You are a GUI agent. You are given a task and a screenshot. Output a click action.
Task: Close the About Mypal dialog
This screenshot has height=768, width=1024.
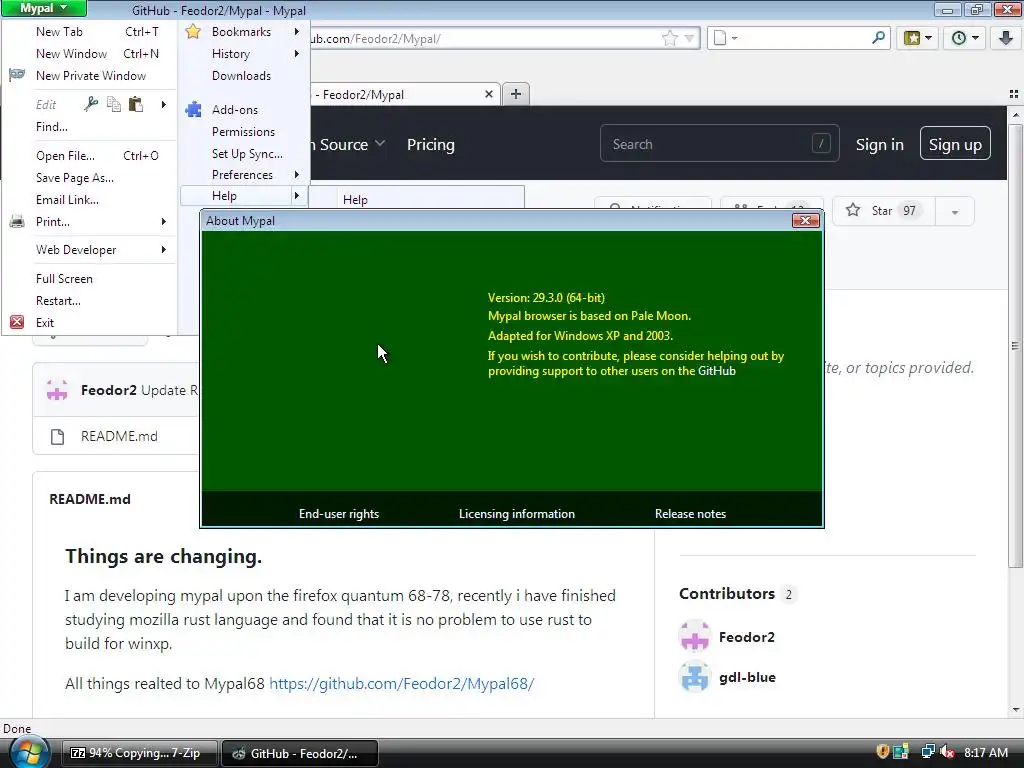click(x=805, y=221)
